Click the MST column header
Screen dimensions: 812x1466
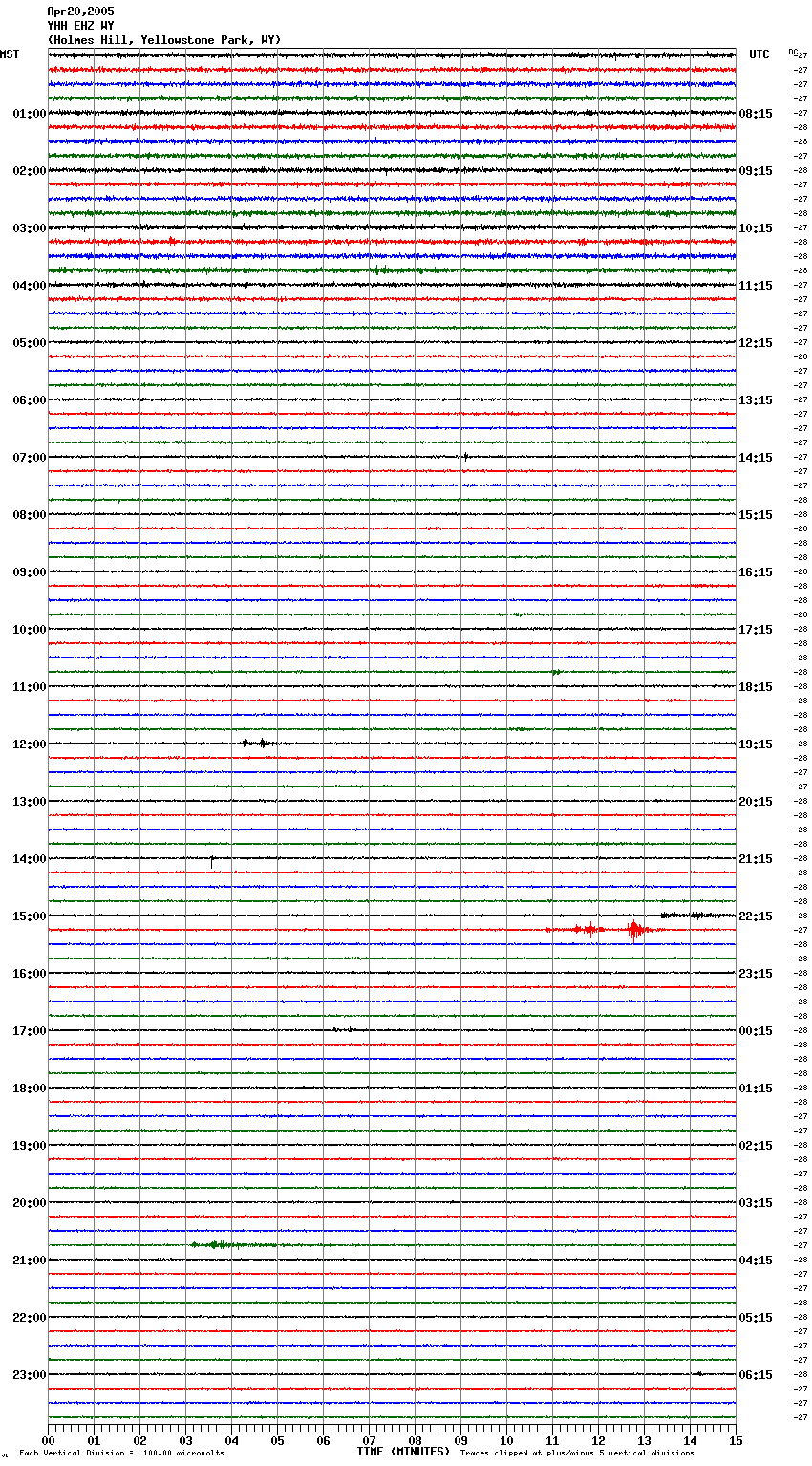10,54
